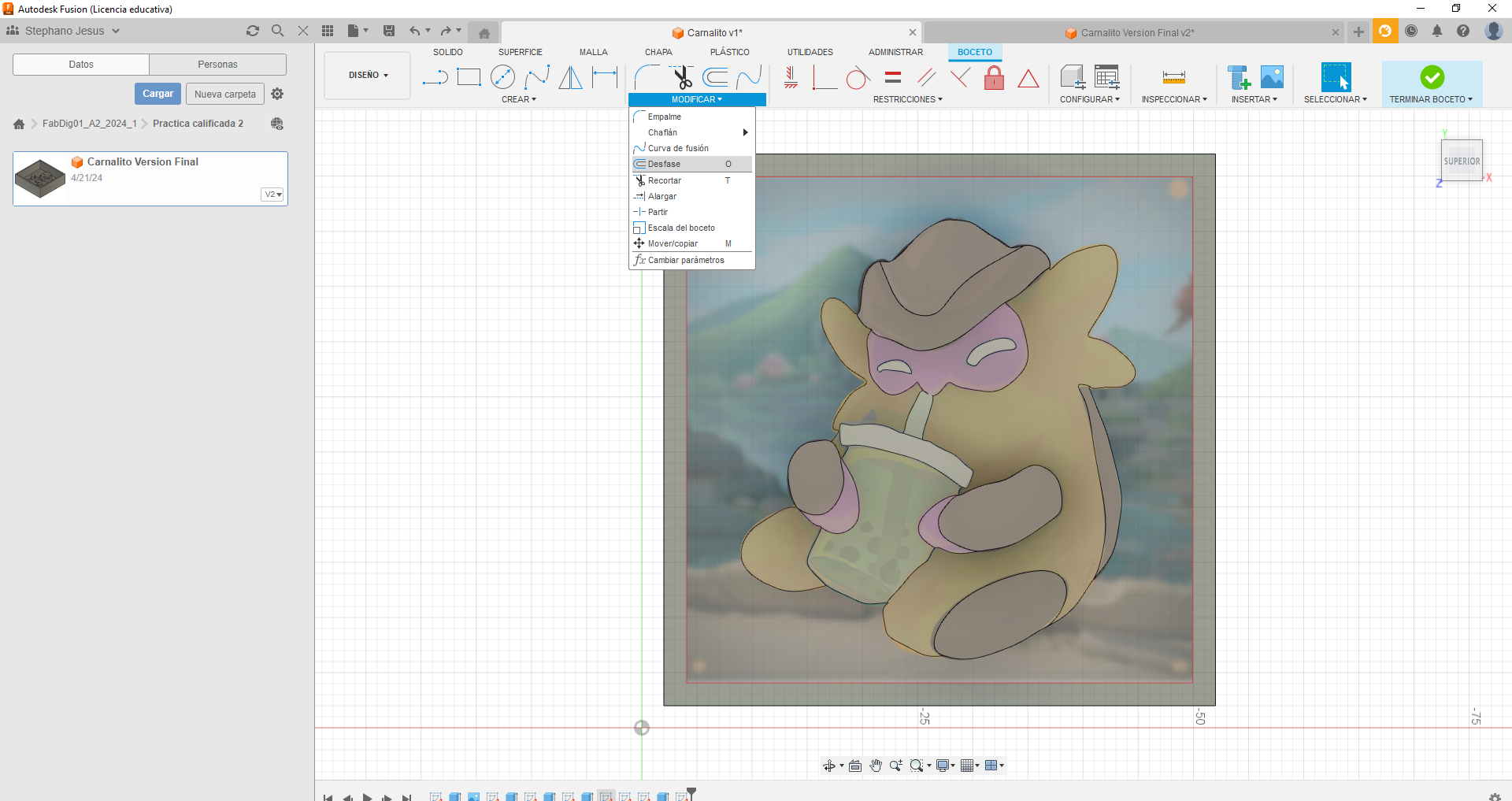
Task: Expand the INSERTAR dropdown
Action: click(x=1254, y=99)
